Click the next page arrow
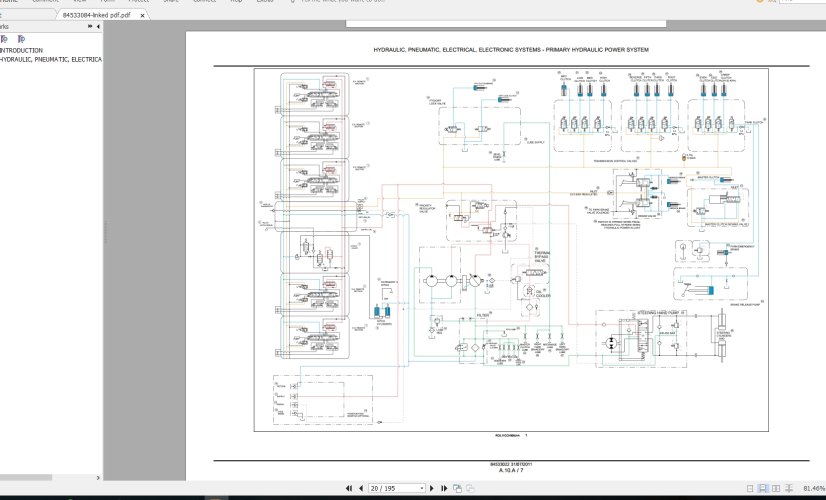 pos(432,489)
